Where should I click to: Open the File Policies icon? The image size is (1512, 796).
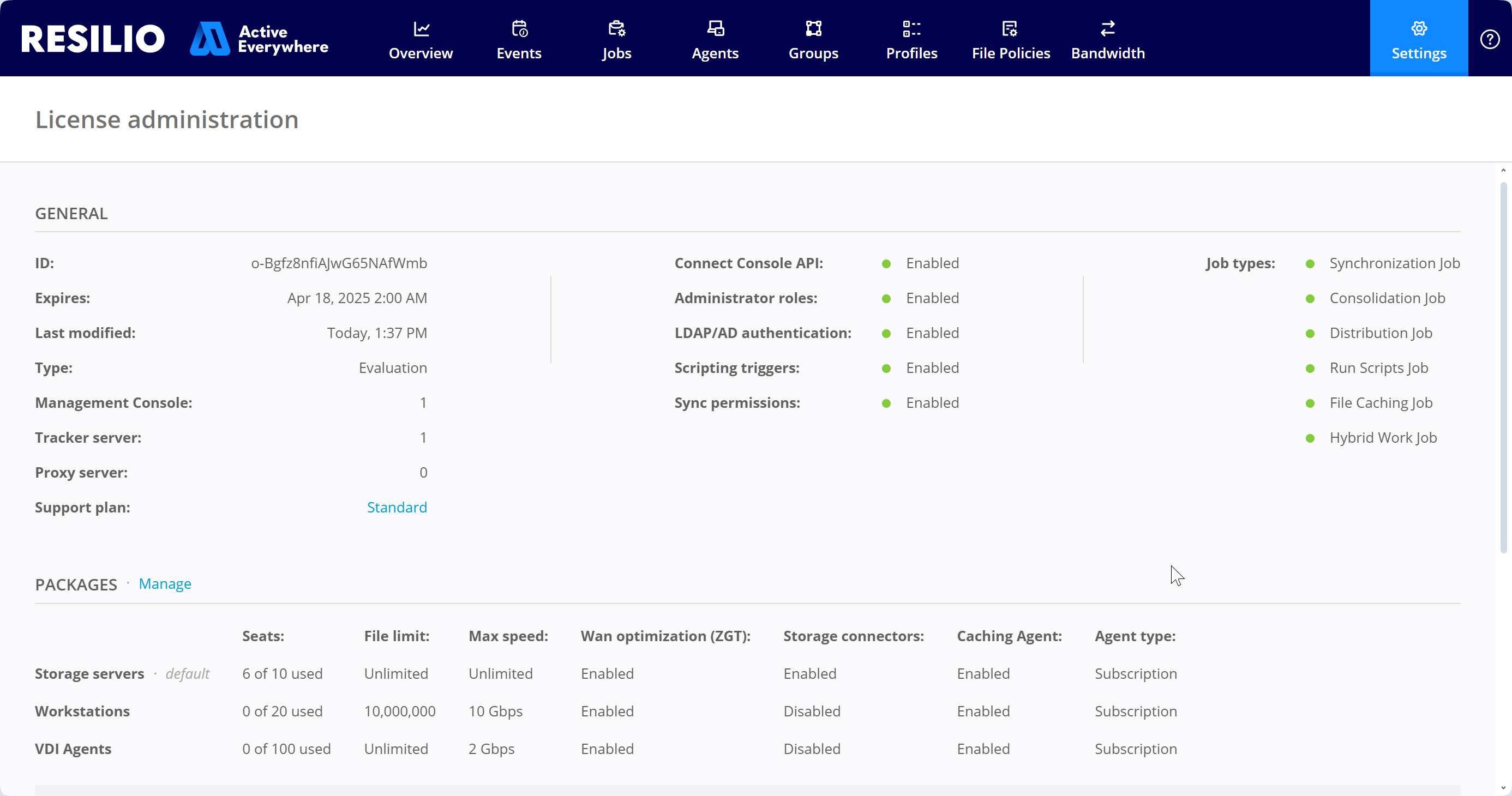tap(1010, 28)
